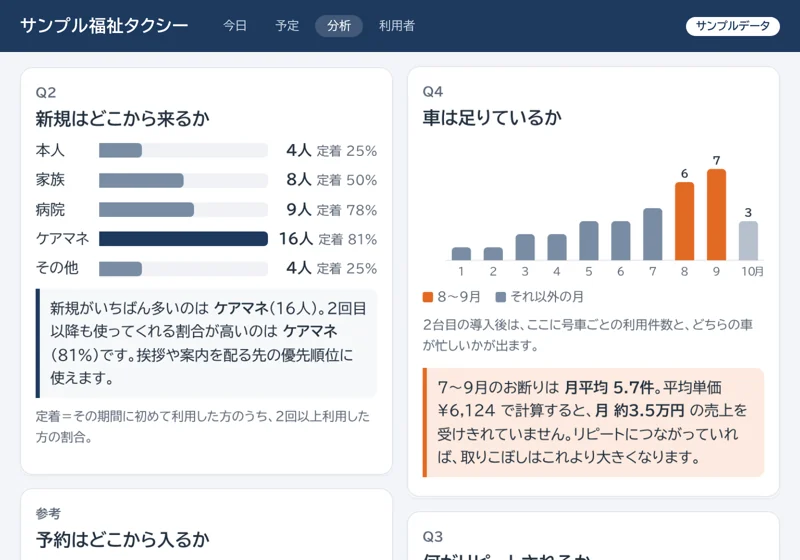The height and width of the screenshot is (560, 800).
Task: Click the 10月 light gray bar
Action: [x=748, y=241]
